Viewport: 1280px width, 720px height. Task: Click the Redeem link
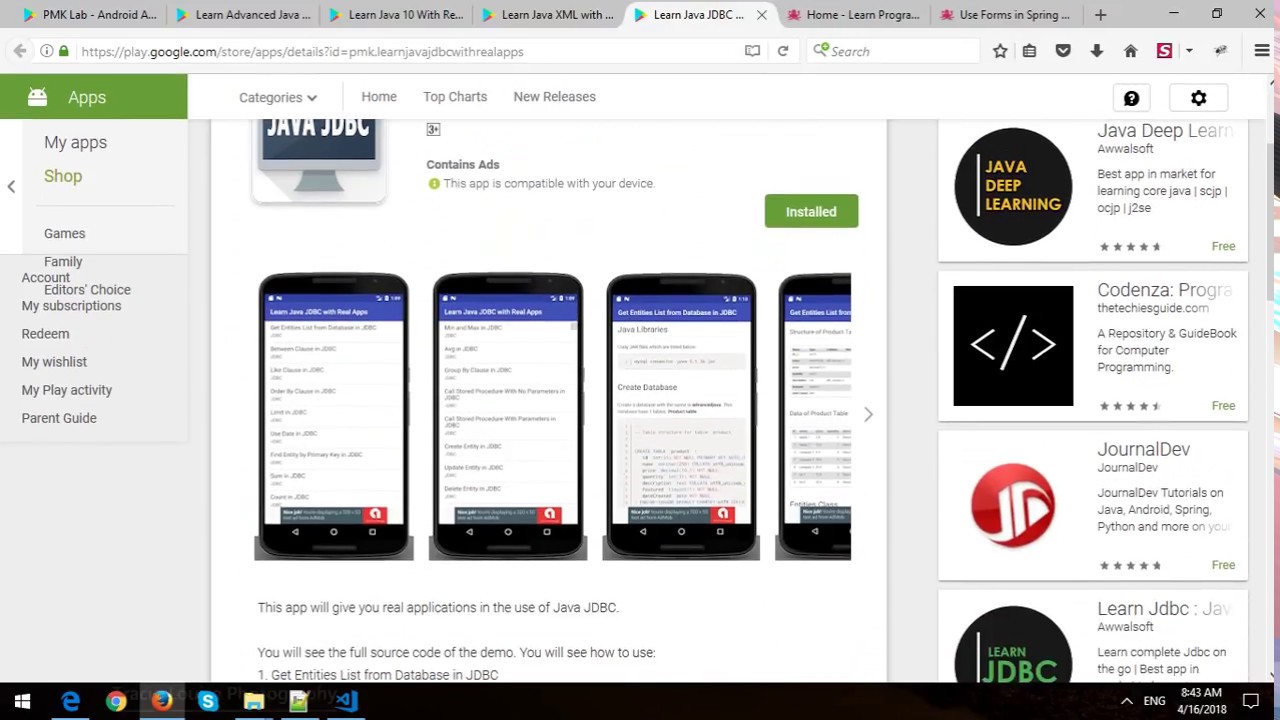point(45,334)
